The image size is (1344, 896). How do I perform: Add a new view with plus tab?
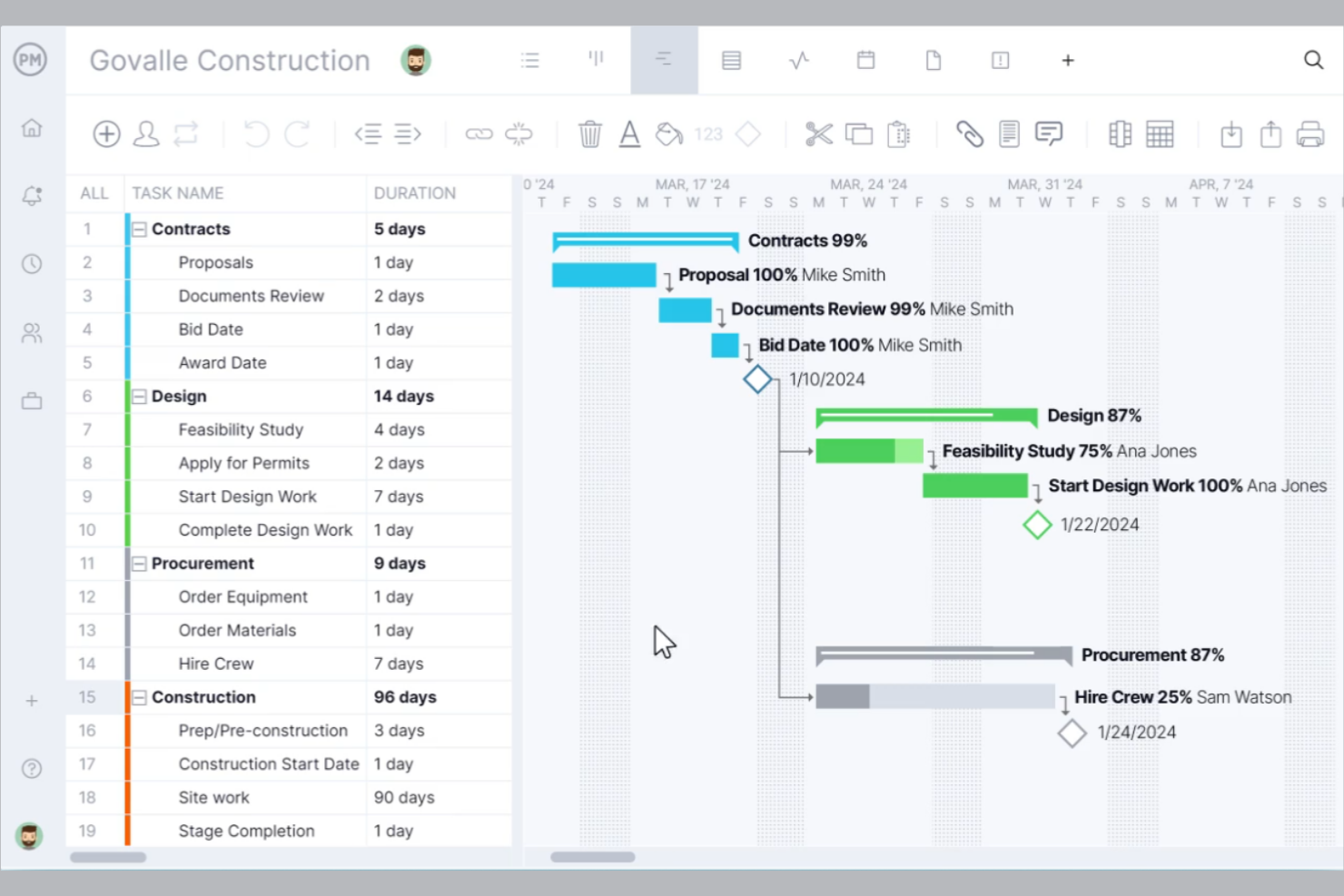(x=1068, y=60)
